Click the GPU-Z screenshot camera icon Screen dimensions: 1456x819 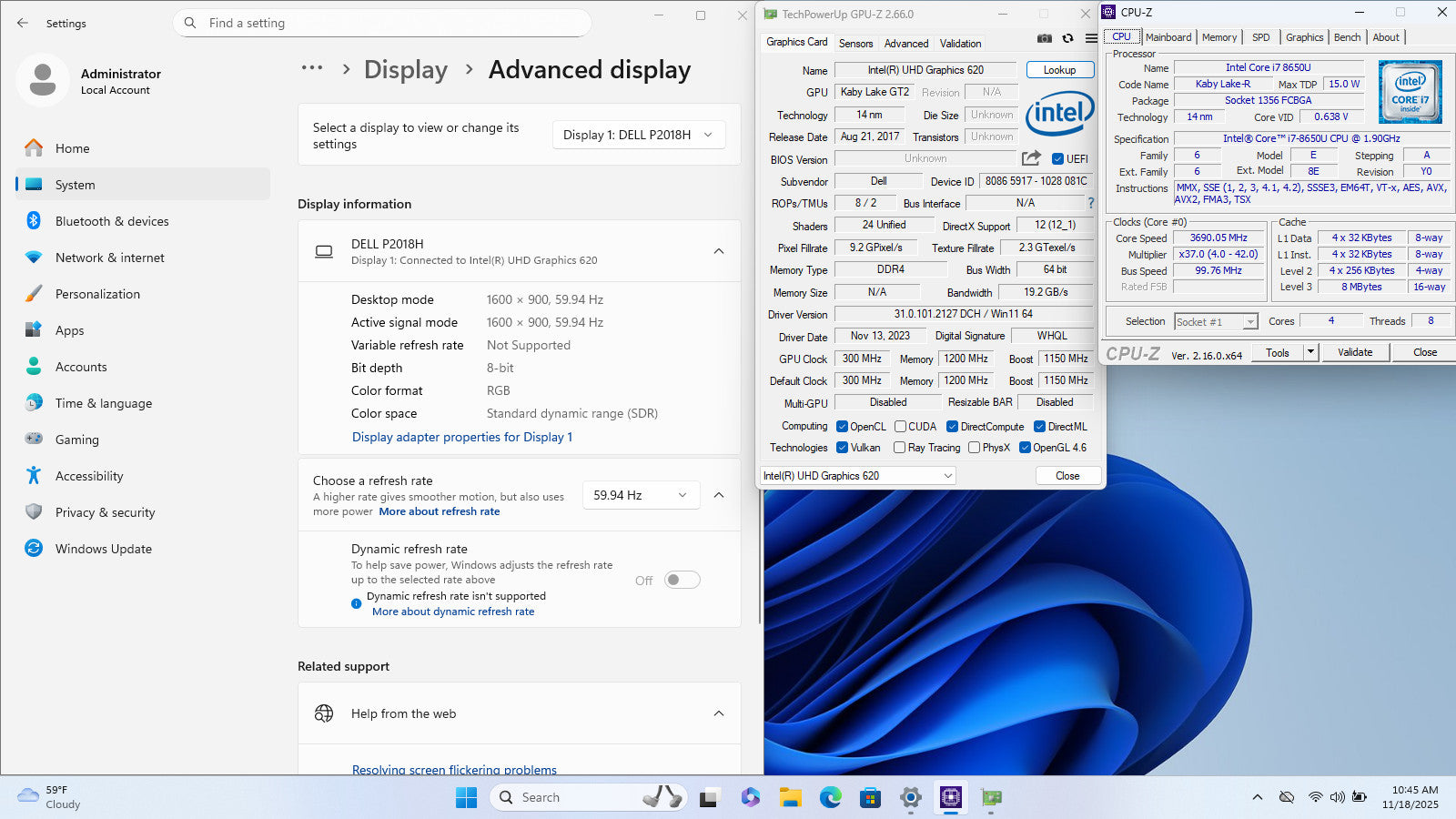pyautogui.click(x=1045, y=38)
